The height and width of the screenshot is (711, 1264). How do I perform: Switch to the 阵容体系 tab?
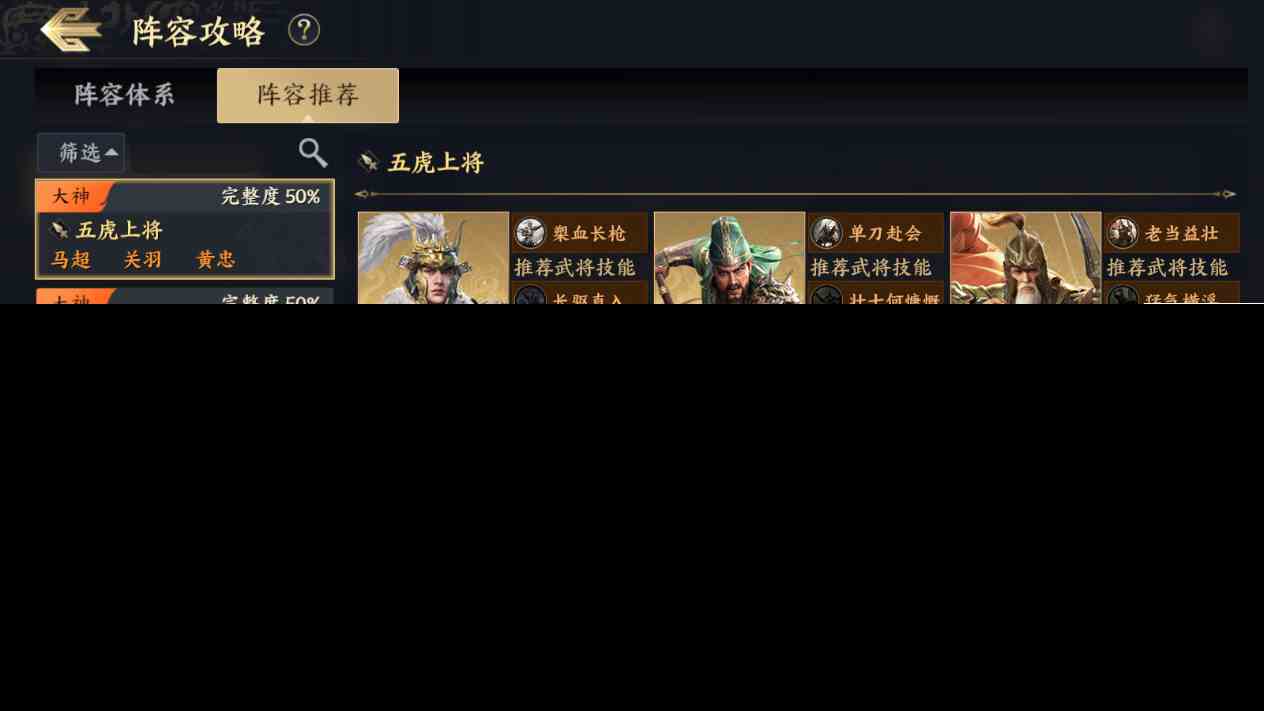tap(125, 95)
